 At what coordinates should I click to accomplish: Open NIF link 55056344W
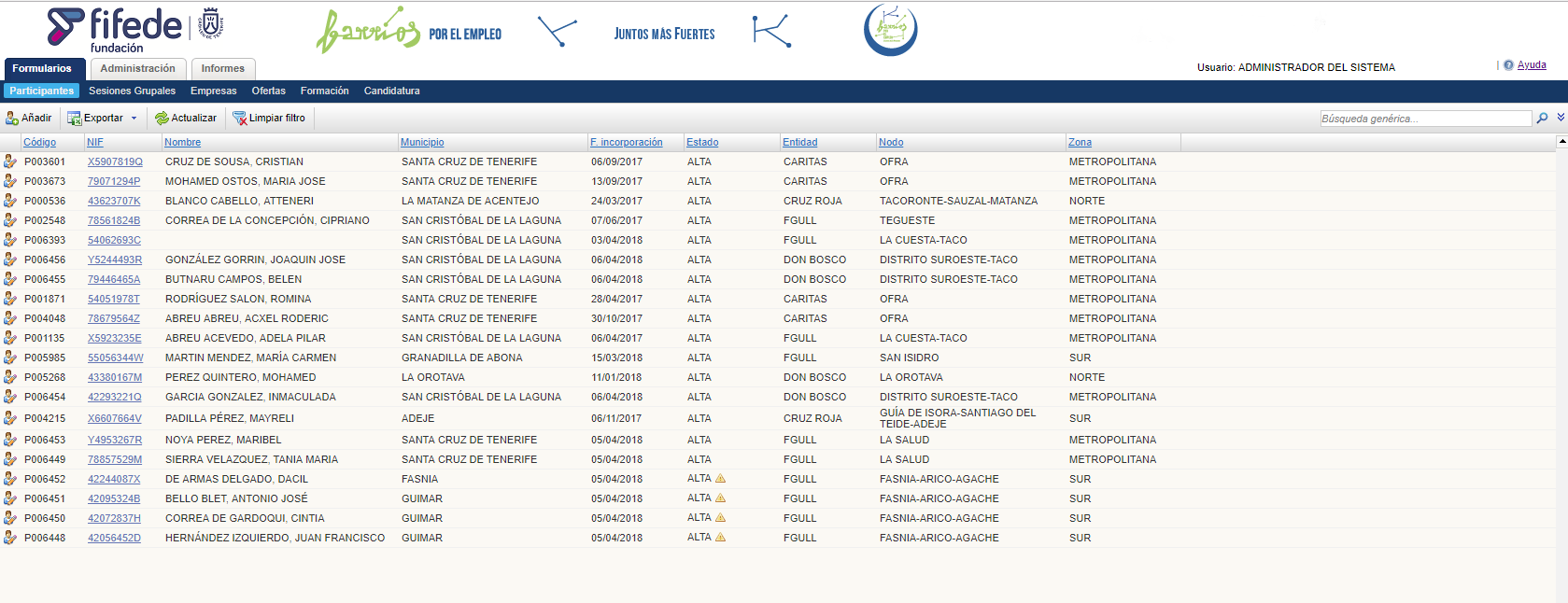click(x=116, y=358)
